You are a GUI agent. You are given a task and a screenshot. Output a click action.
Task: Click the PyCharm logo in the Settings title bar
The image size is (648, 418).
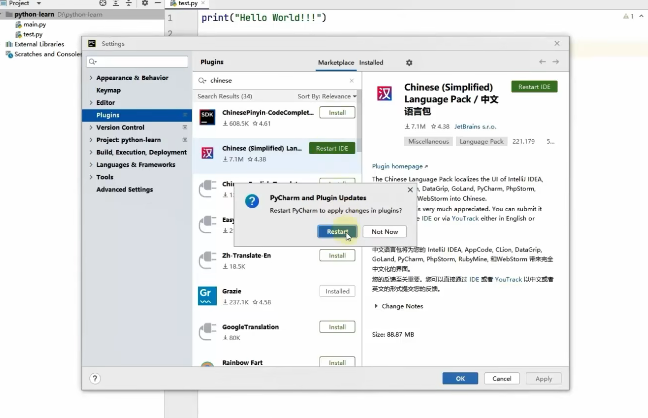tap(92, 43)
